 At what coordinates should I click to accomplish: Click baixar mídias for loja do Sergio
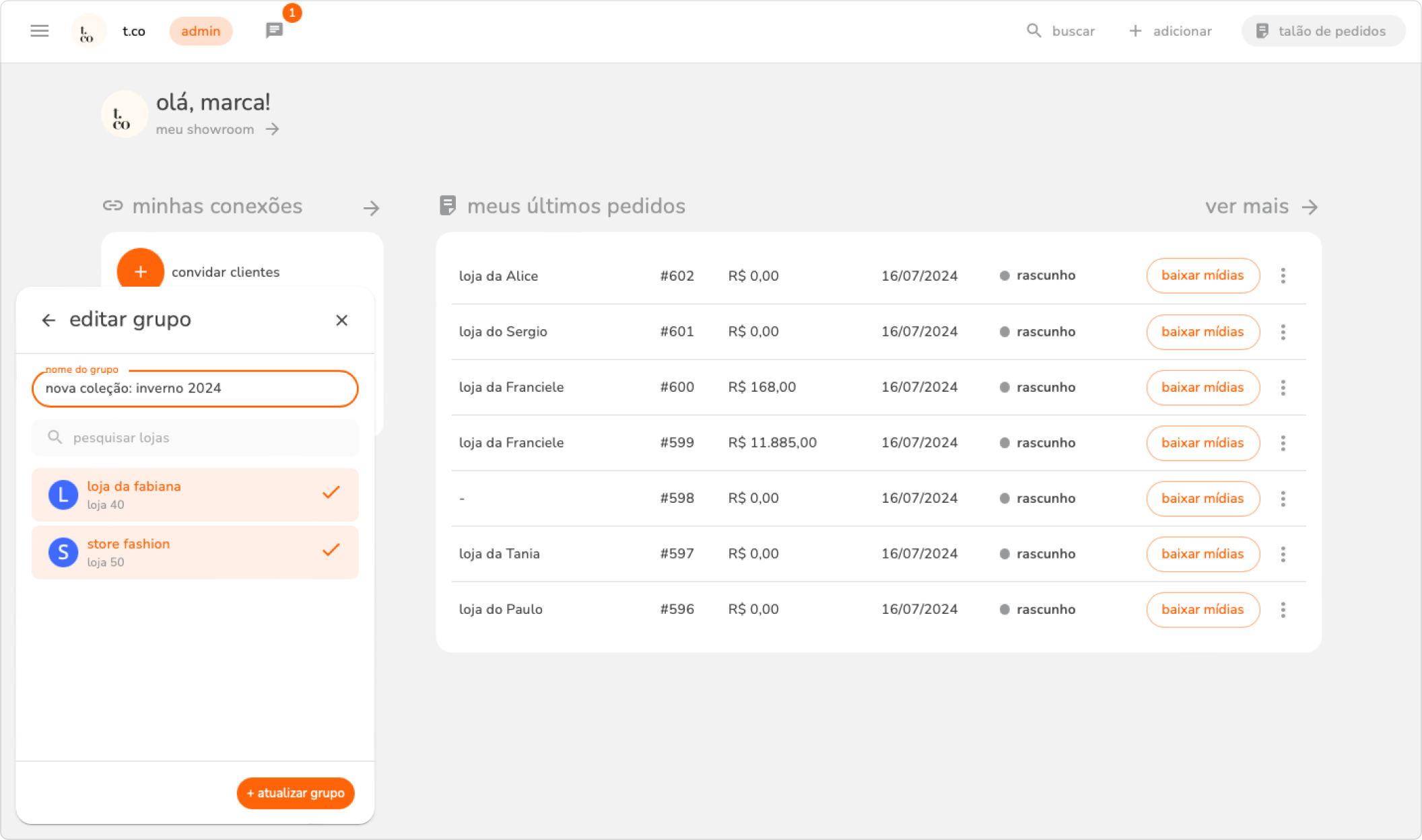coord(1203,332)
